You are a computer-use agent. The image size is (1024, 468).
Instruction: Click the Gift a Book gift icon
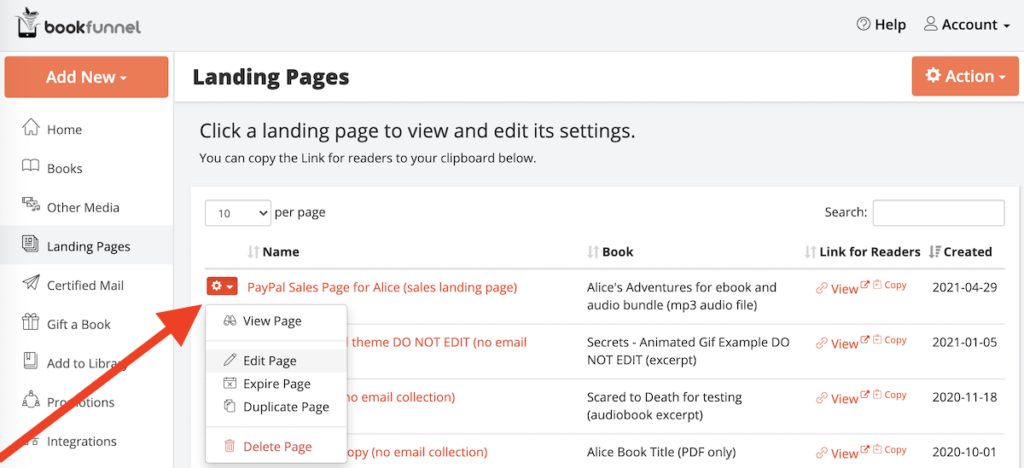[x=31, y=322]
